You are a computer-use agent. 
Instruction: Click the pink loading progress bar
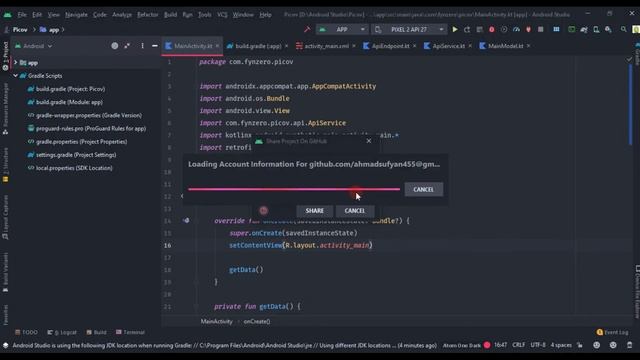(x=294, y=189)
